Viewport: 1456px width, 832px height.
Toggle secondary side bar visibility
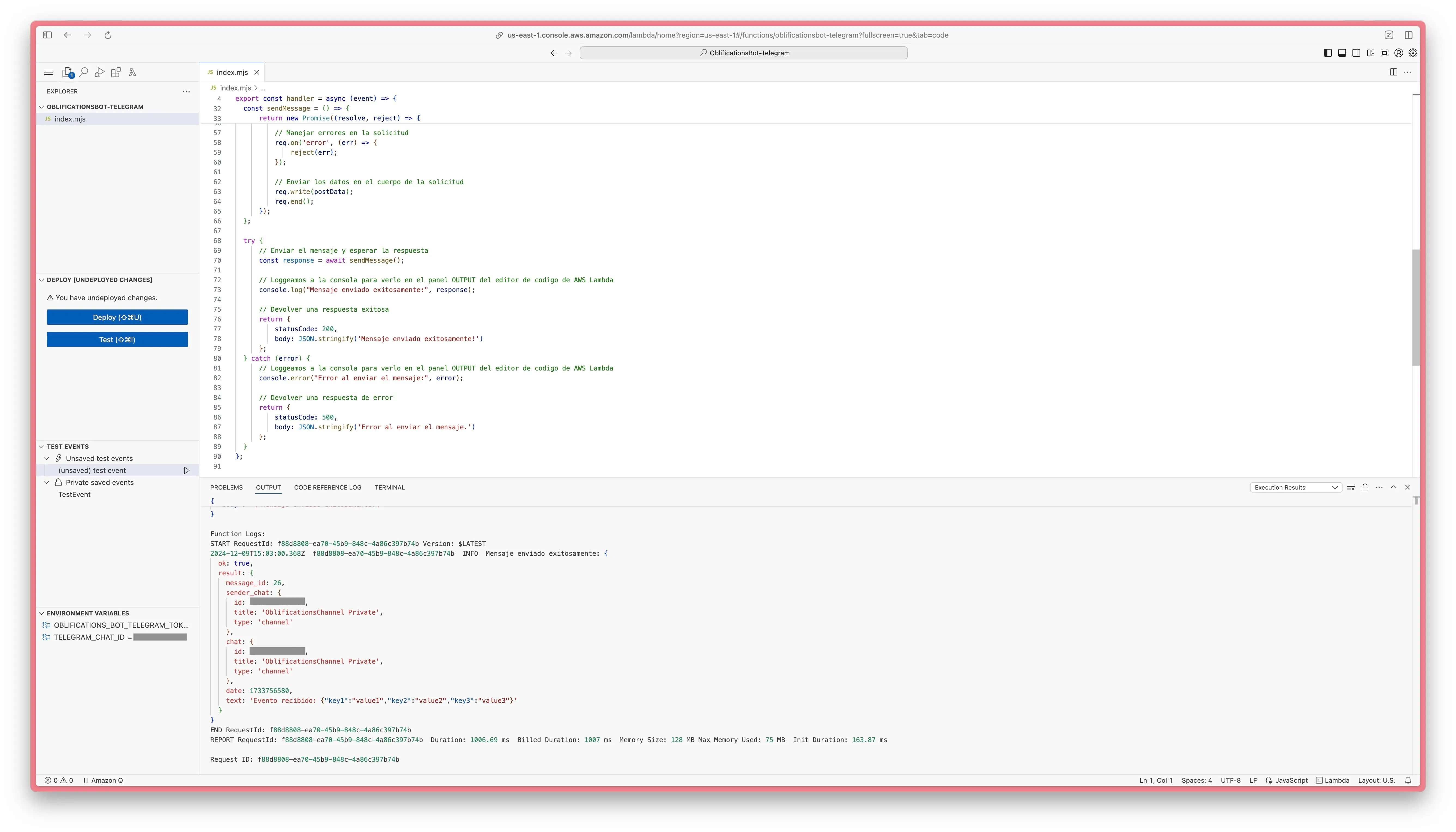click(x=1357, y=53)
